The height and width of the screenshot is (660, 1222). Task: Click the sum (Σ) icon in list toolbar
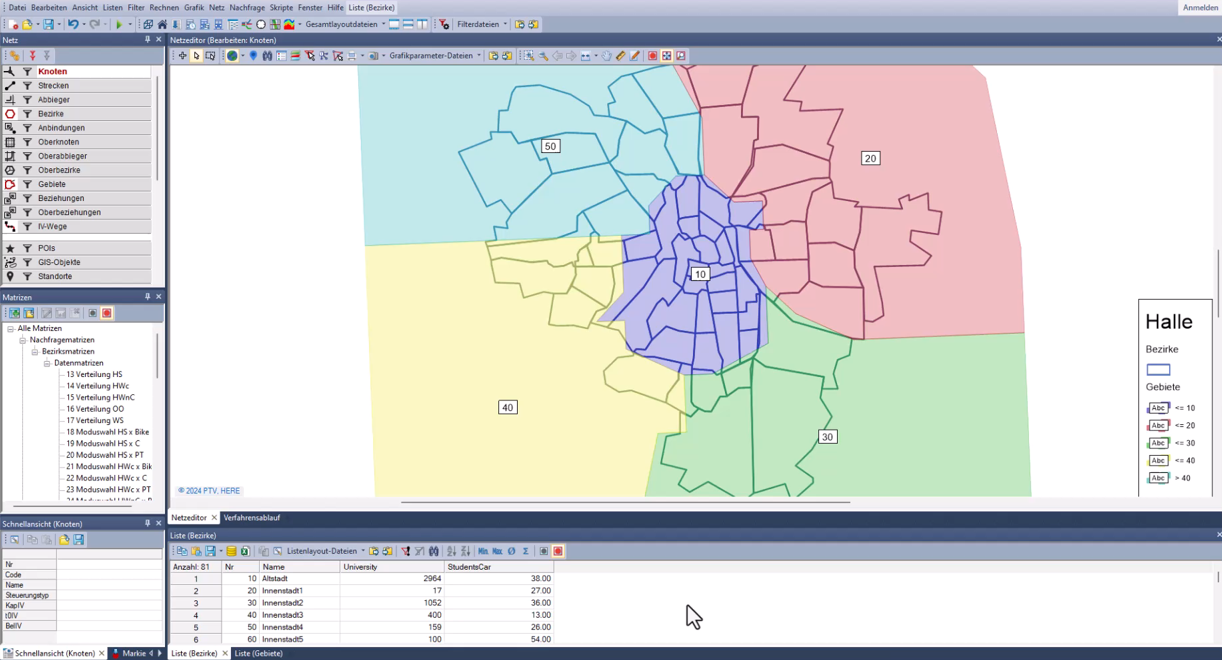click(526, 551)
